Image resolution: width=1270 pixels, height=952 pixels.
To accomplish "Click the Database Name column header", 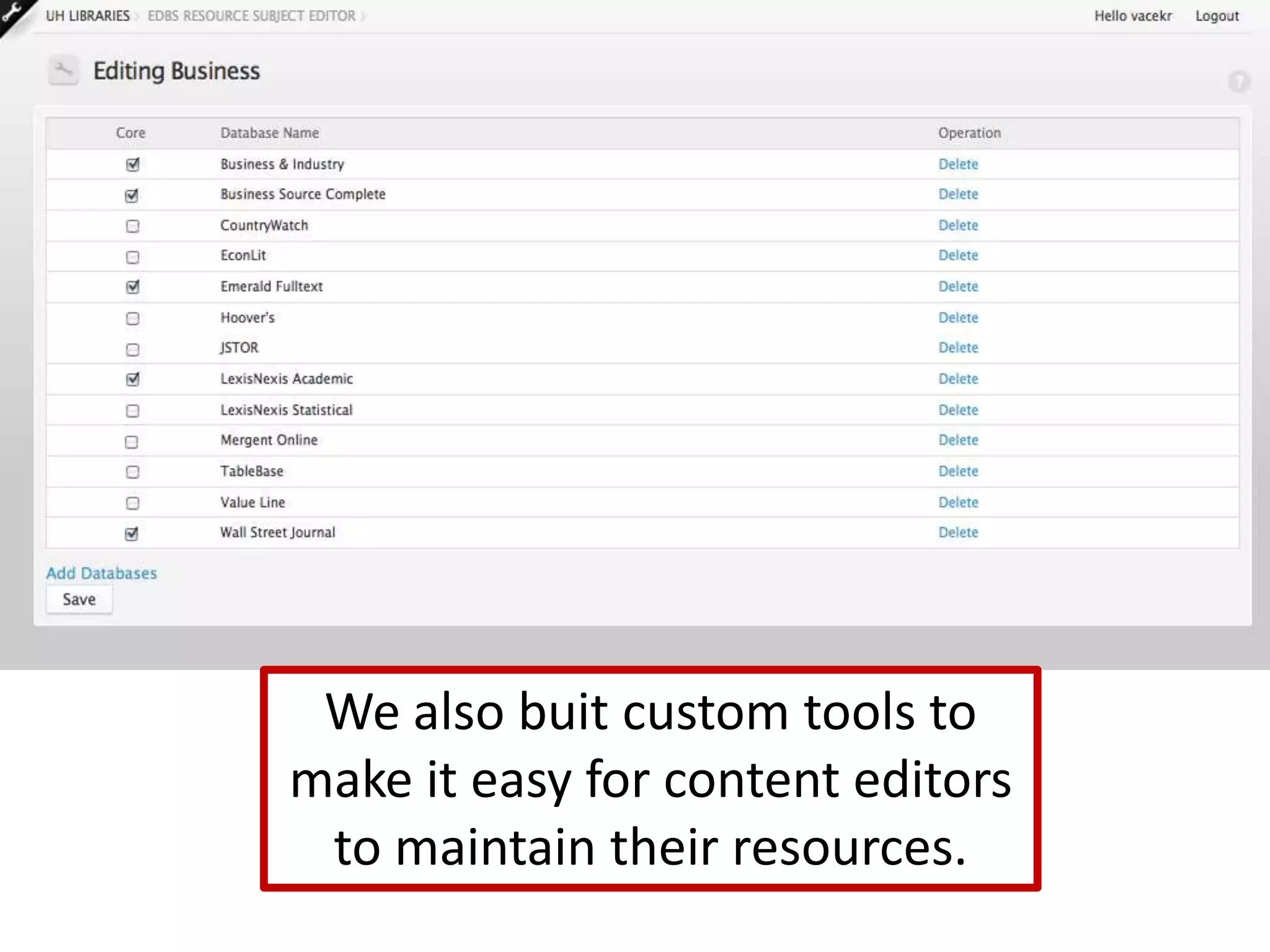I will (270, 133).
